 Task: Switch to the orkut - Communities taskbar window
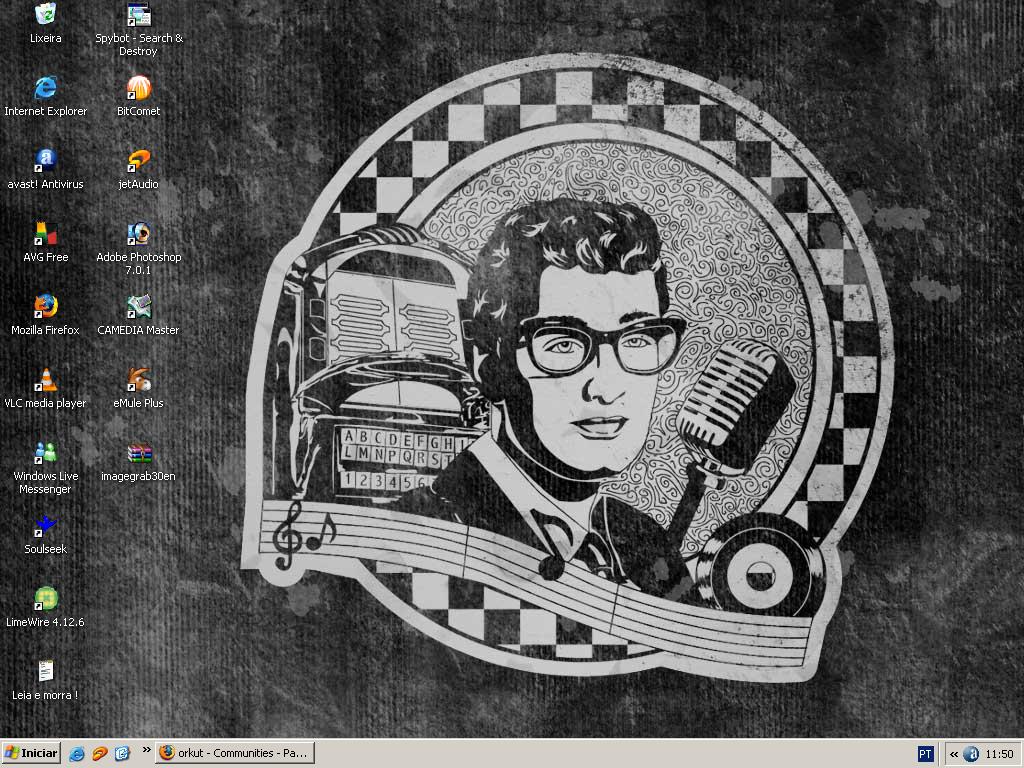click(236, 753)
